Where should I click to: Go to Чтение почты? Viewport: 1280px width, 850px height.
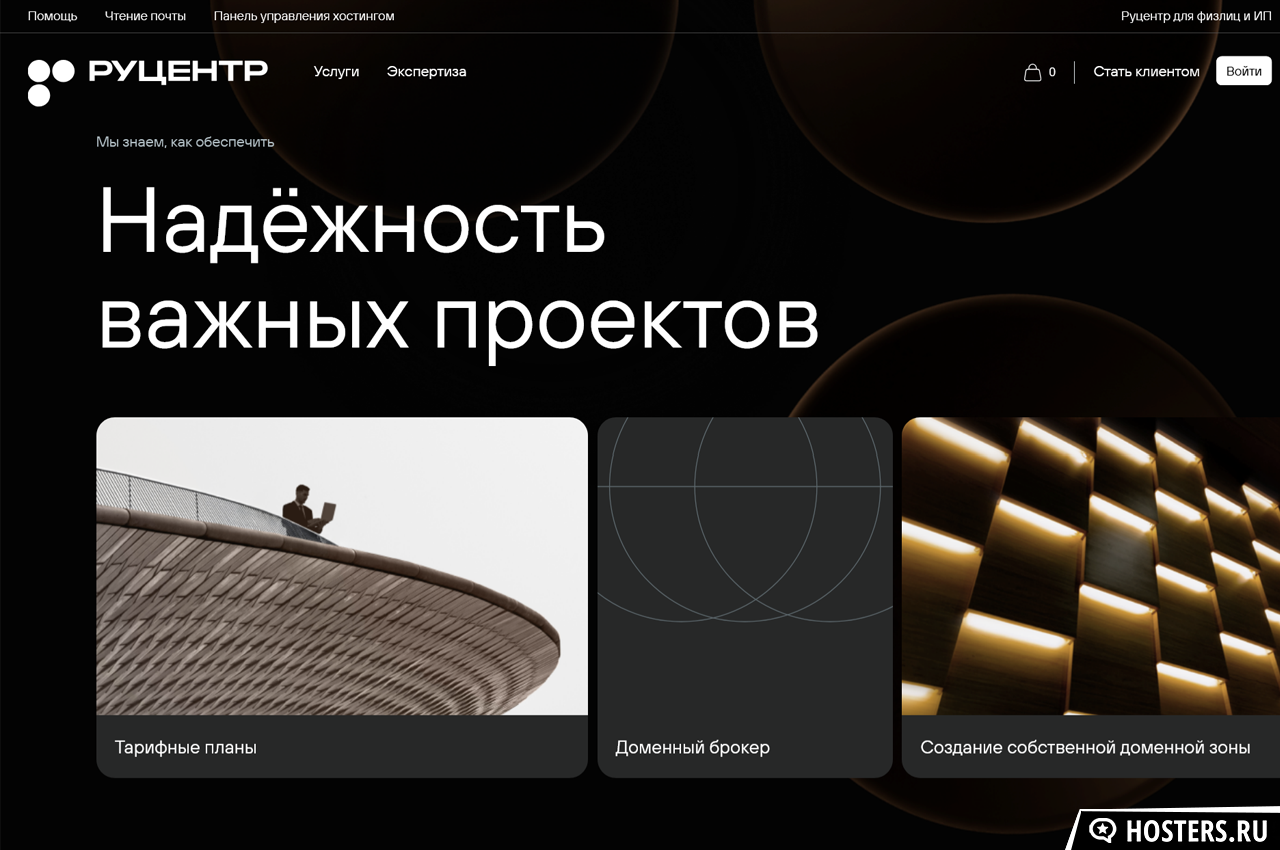pyautogui.click(x=145, y=16)
